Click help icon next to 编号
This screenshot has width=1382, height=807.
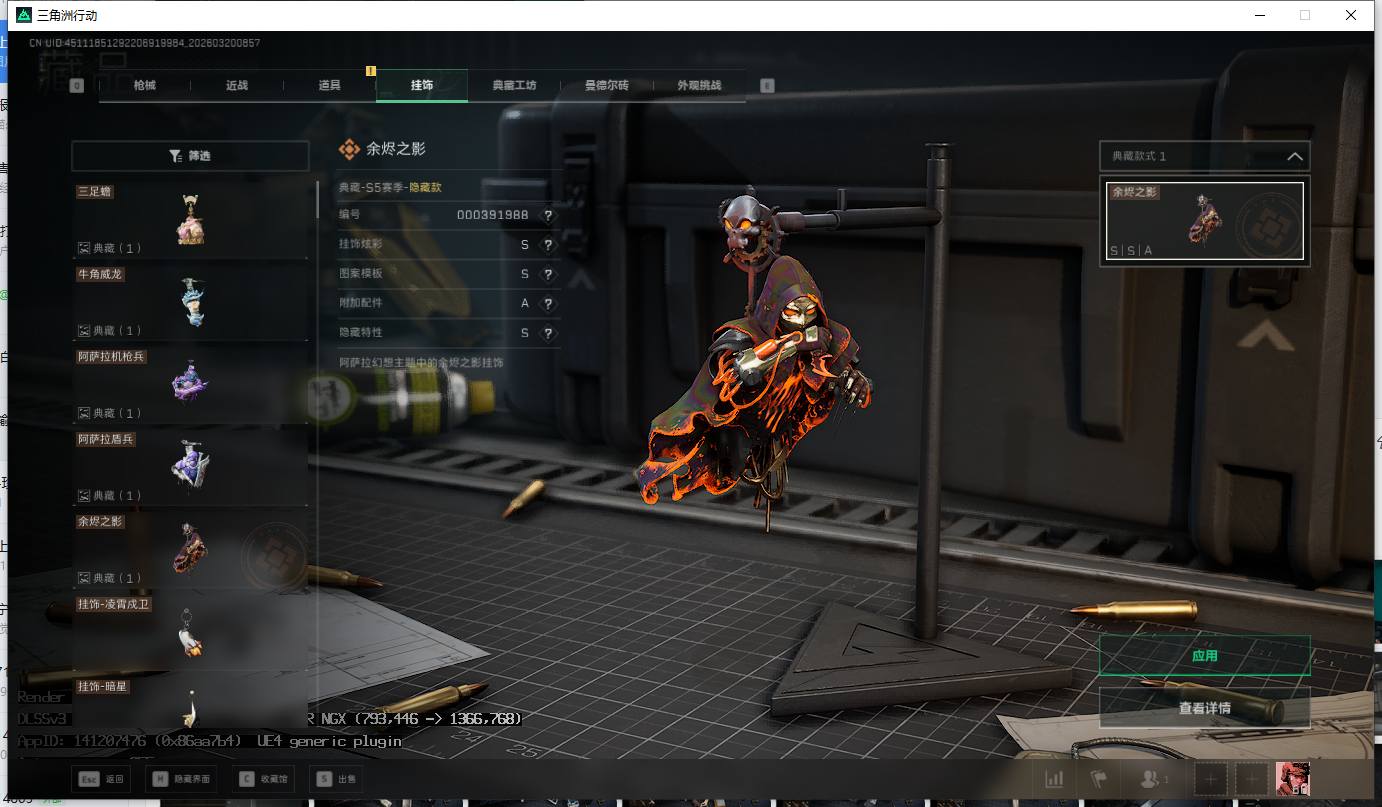(547, 215)
